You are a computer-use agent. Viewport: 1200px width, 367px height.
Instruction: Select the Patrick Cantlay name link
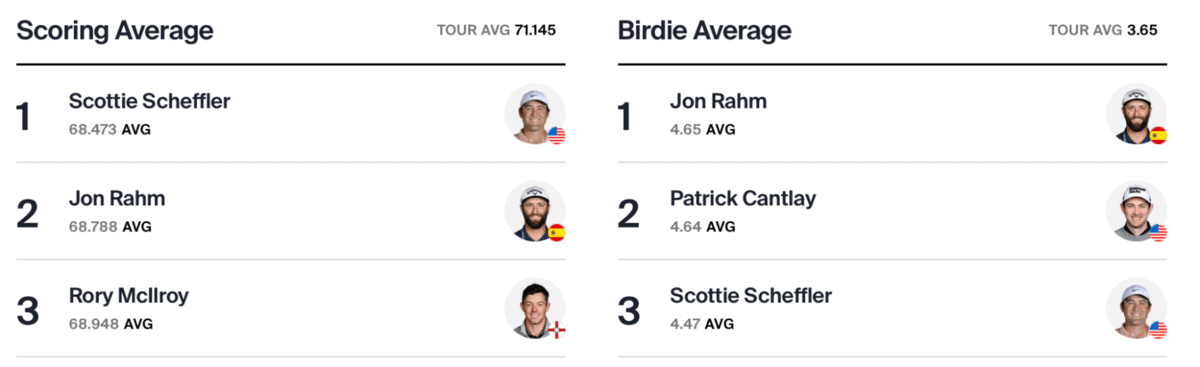tap(743, 198)
